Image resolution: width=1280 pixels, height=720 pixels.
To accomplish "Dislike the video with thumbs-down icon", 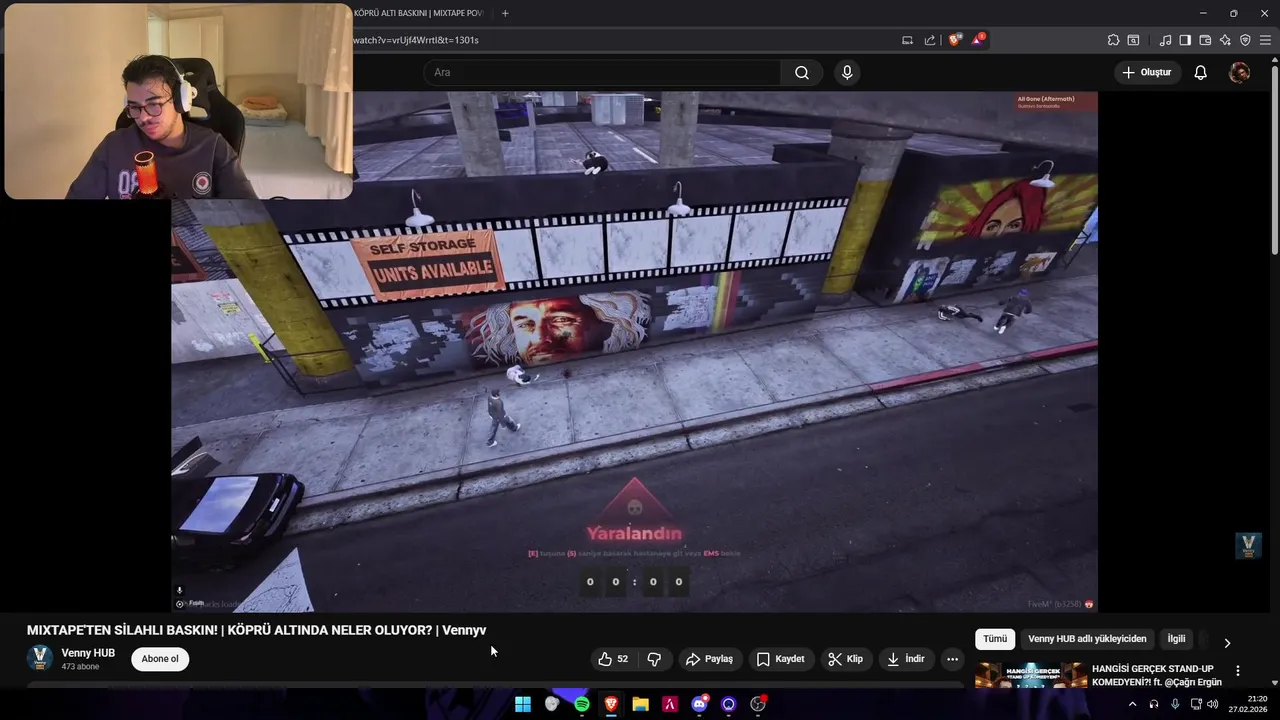I will tap(654, 659).
